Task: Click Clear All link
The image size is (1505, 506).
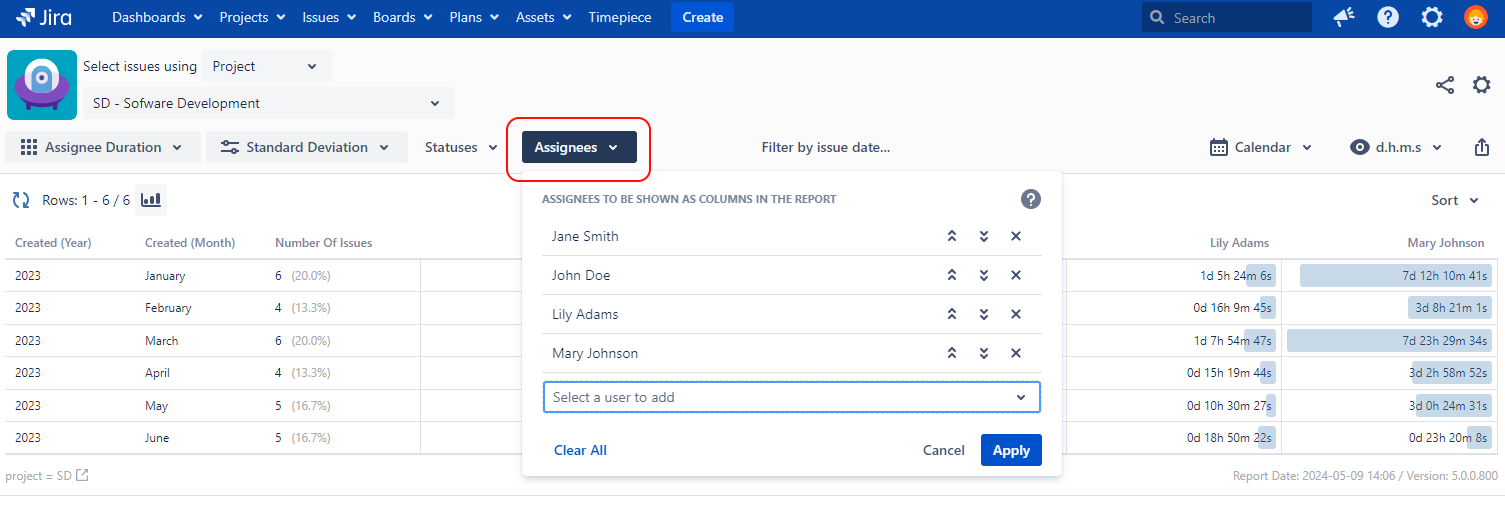Action: tap(580, 450)
